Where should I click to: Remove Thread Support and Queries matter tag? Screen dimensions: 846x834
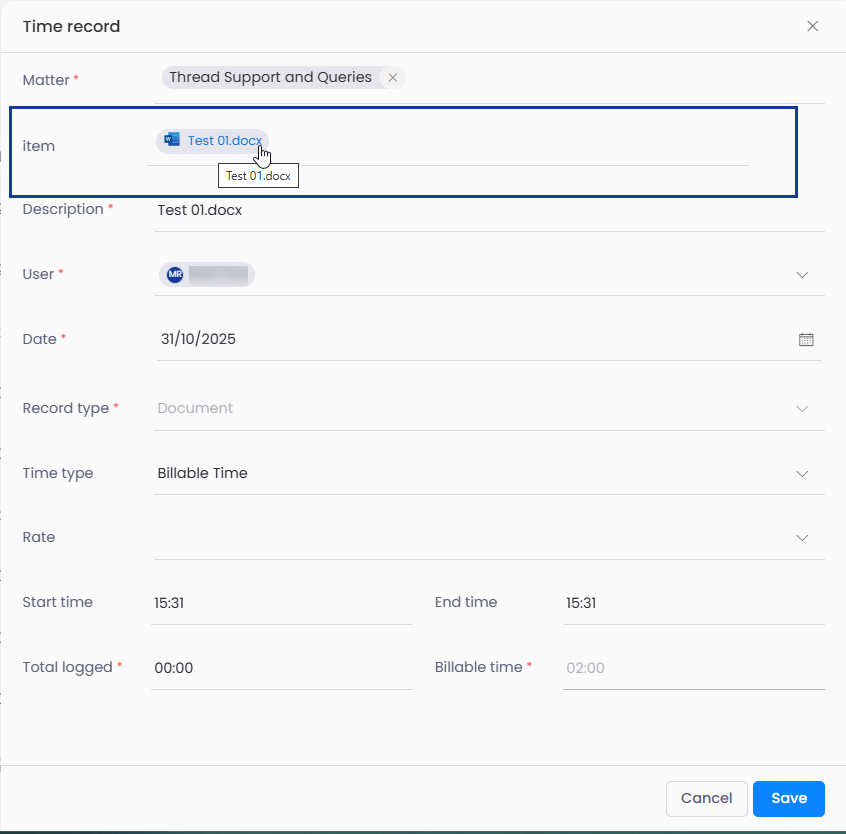tap(393, 78)
